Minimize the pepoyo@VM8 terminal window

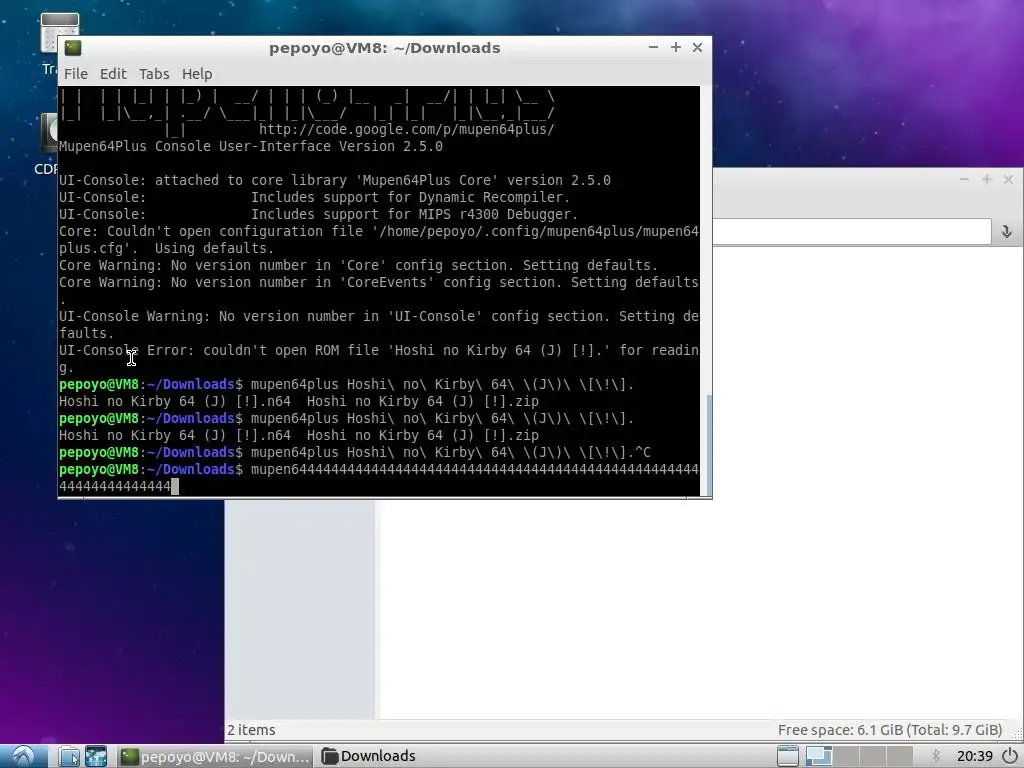653,48
